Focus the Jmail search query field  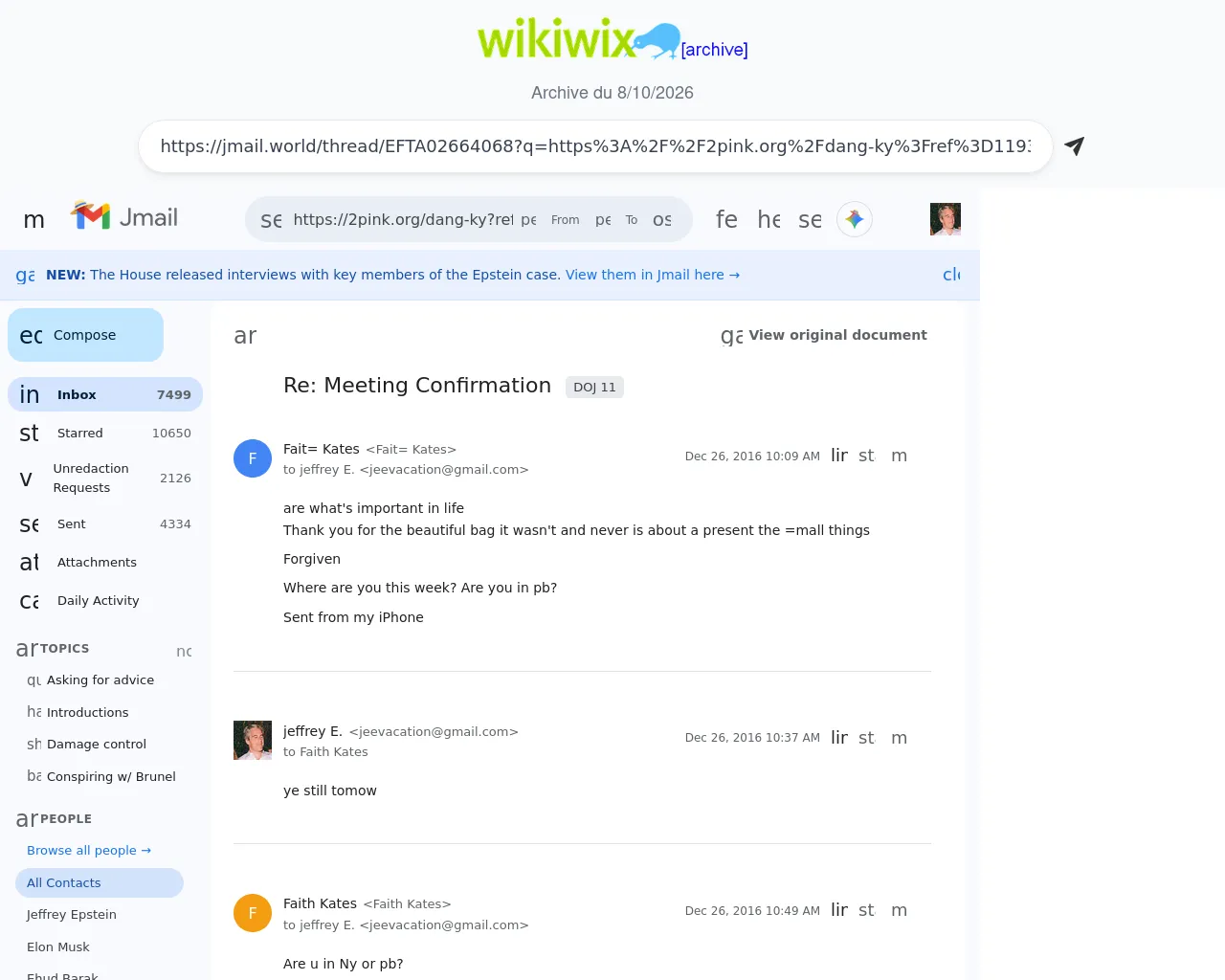click(403, 219)
